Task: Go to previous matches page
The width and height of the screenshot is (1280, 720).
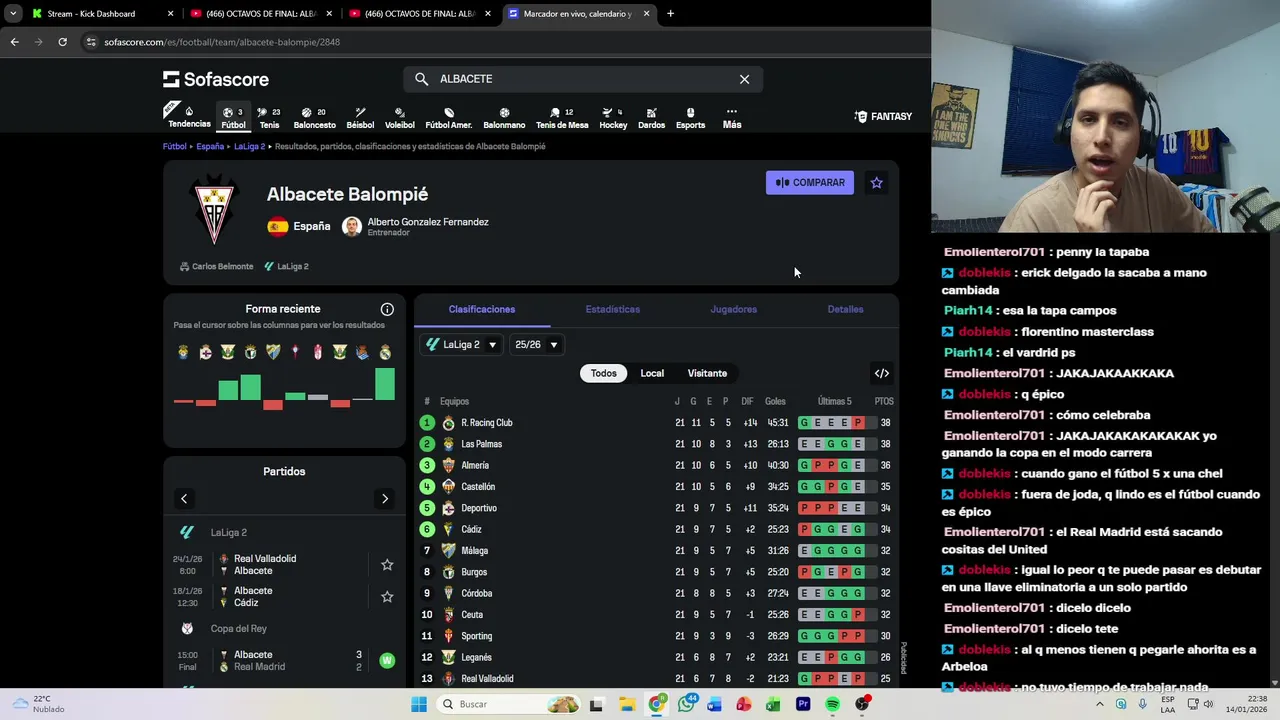Action: pyautogui.click(x=184, y=499)
